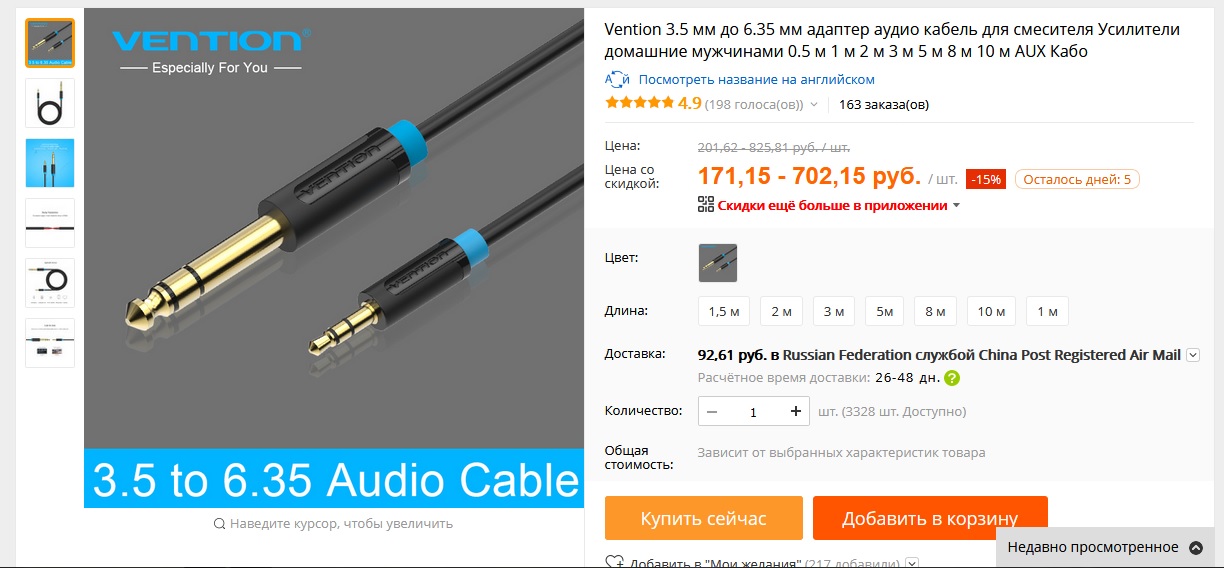This screenshot has height=568, width=1224.
Task: Click the Добавить в корзину button
Action: [x=930, y=518]
